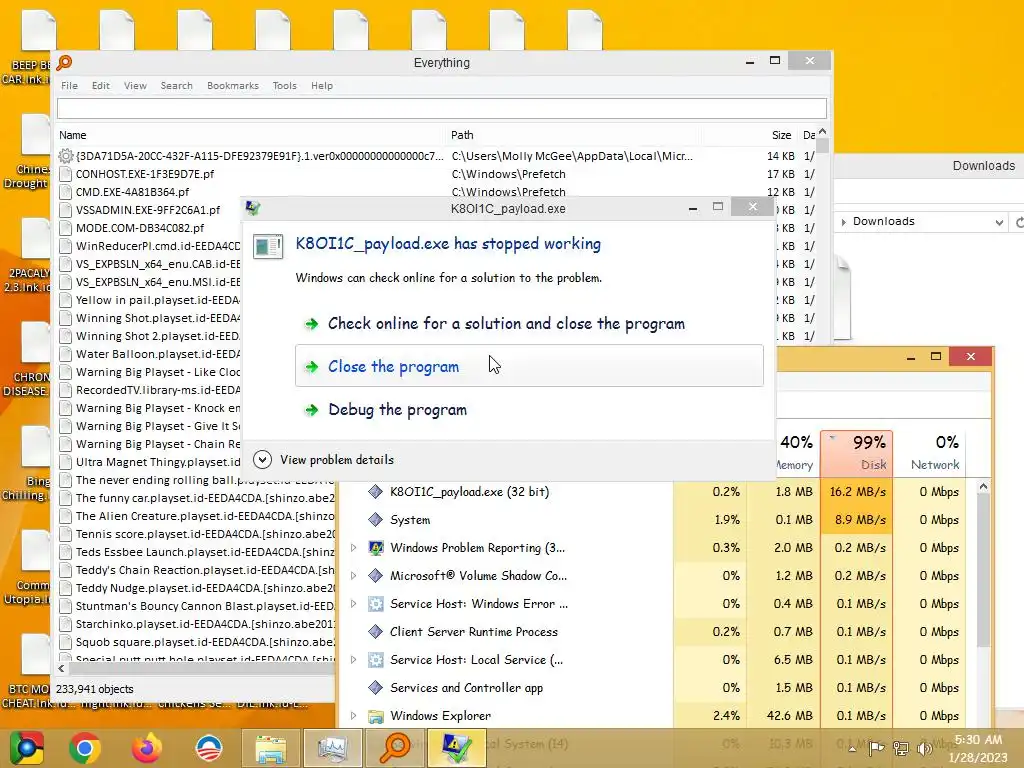Open Firefox from the taskbar
The image size is (1024, 768).
pyautogui.click(x=146, y=748)
